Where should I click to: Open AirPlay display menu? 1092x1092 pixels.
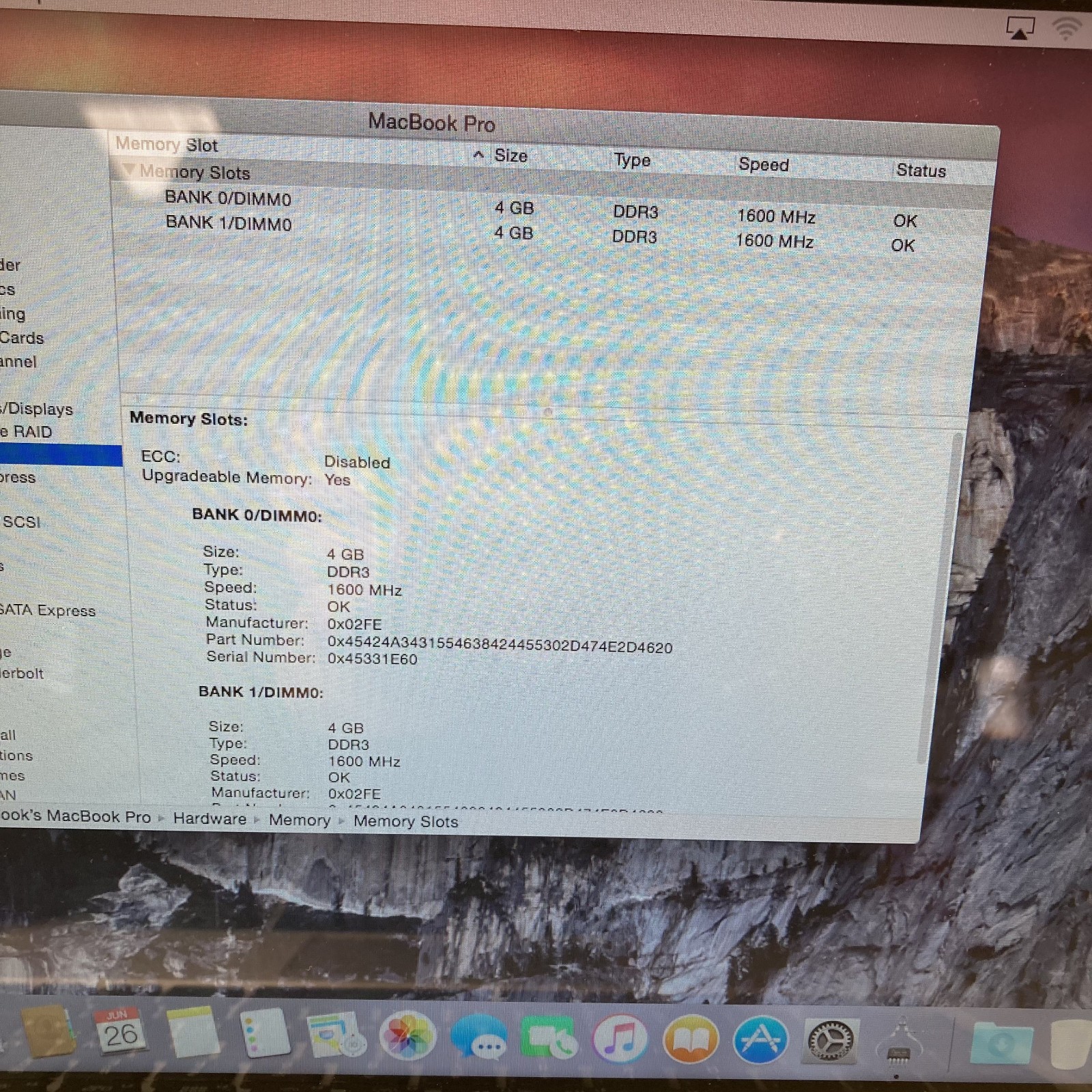point(1019,28)
